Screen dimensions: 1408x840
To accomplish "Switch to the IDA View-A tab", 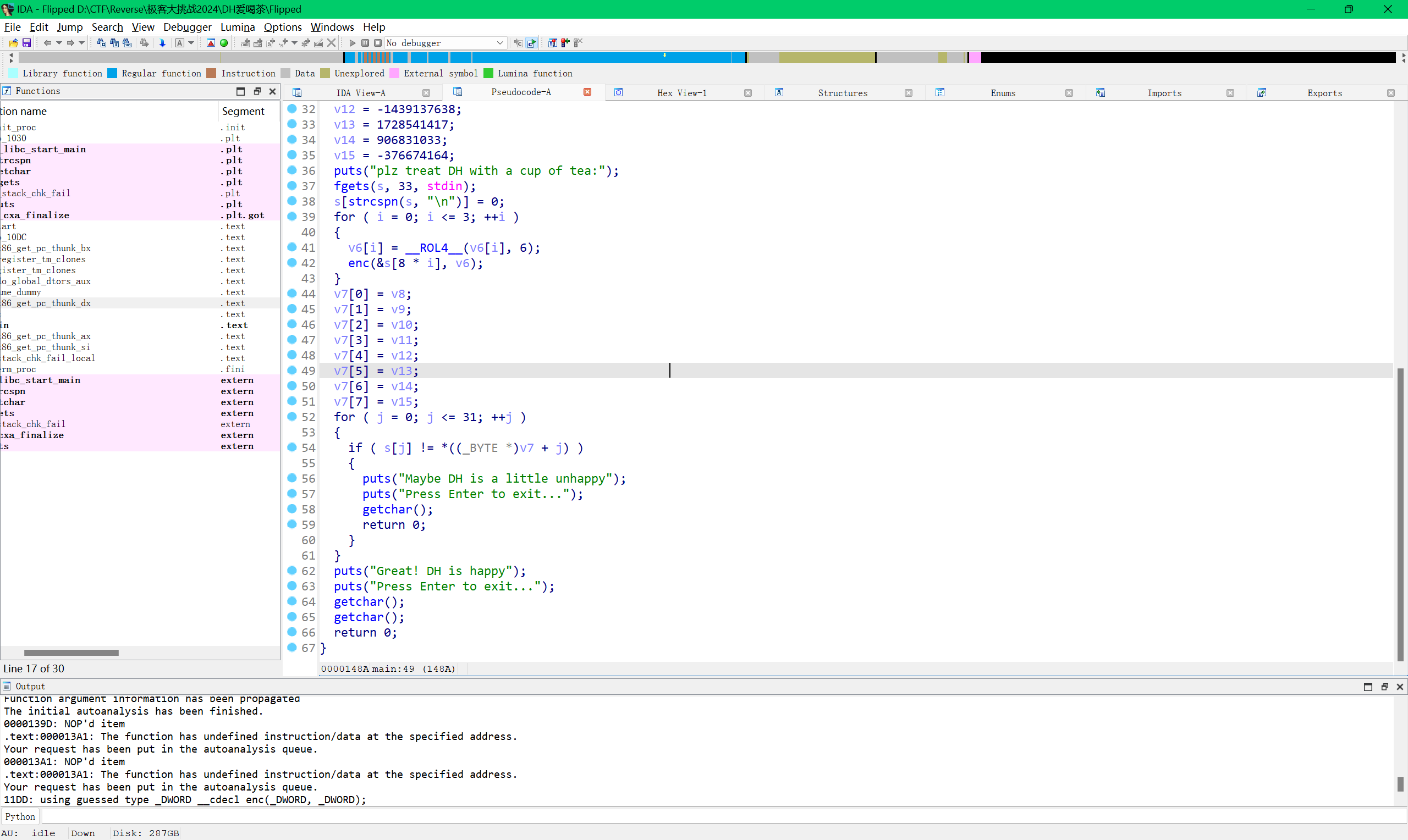I will 361,93.
